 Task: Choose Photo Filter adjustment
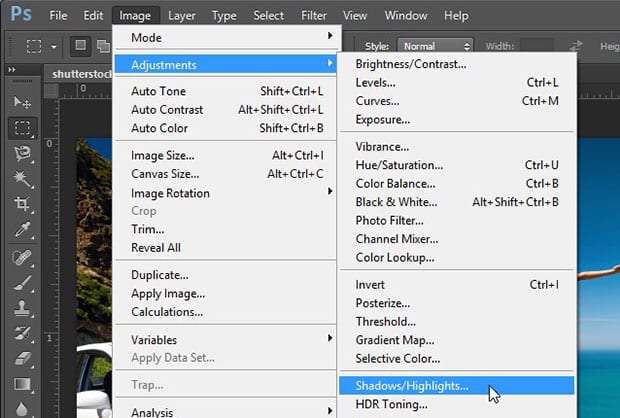pos(456,220)
